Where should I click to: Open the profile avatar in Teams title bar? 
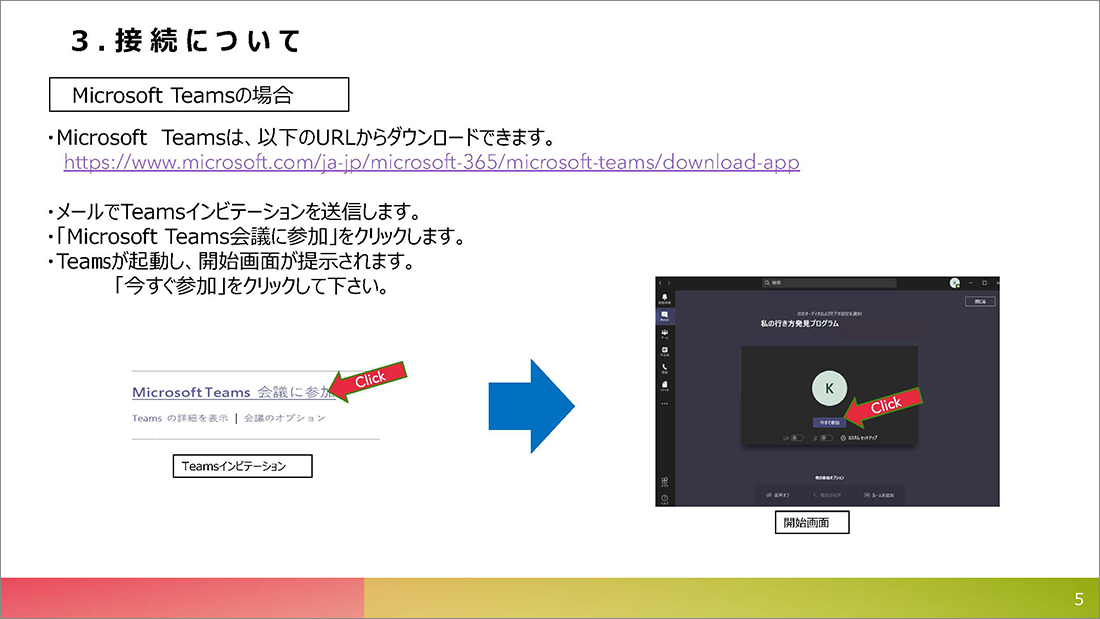pos(955,283)
